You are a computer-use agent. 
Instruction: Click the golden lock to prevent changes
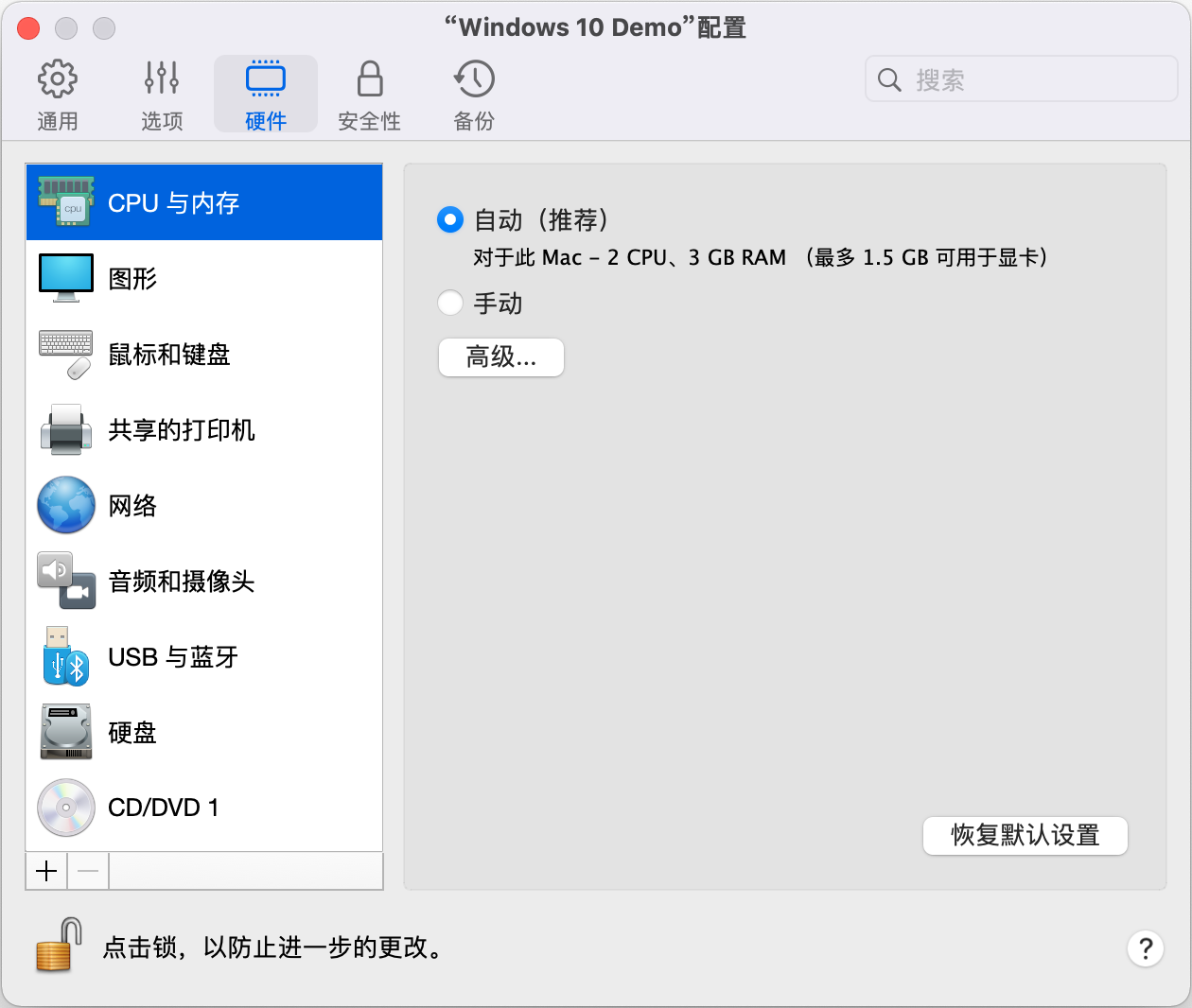coord(58,946)
